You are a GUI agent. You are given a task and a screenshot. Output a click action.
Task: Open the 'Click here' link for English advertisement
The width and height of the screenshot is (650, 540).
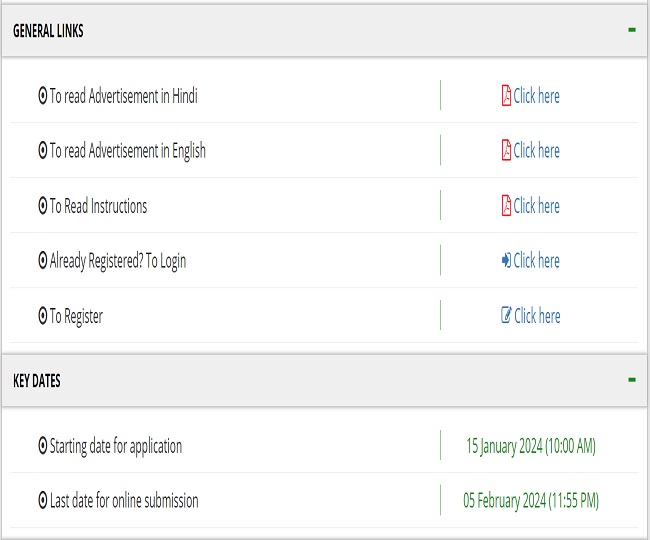pos(537,151)
